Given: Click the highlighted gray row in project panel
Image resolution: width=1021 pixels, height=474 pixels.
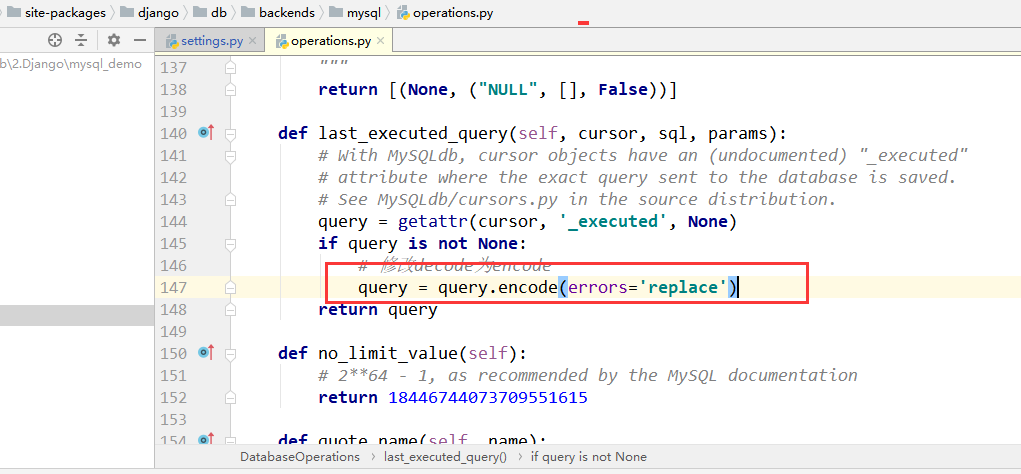Looking at the screenshot, I should tap(77, 314).
